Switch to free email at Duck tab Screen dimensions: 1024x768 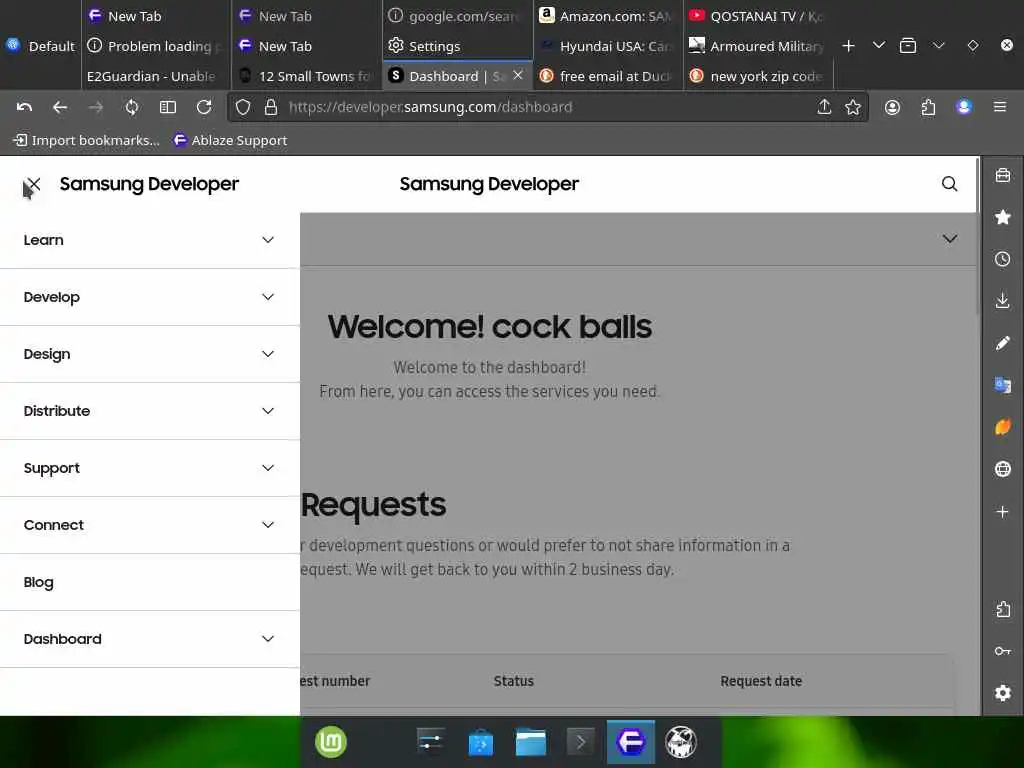click(x=608, y=76)
